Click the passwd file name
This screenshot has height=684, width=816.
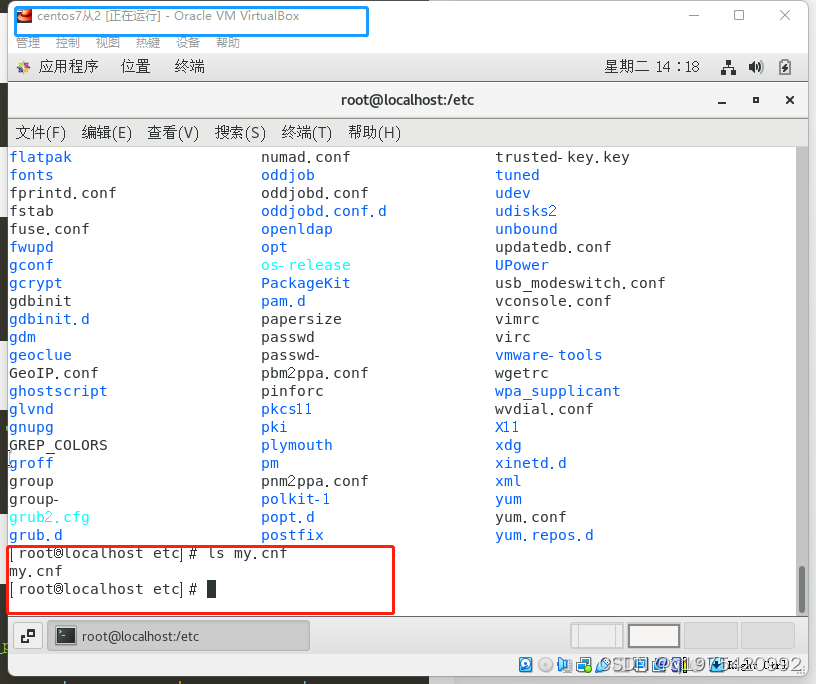click(x=288, y=337)
